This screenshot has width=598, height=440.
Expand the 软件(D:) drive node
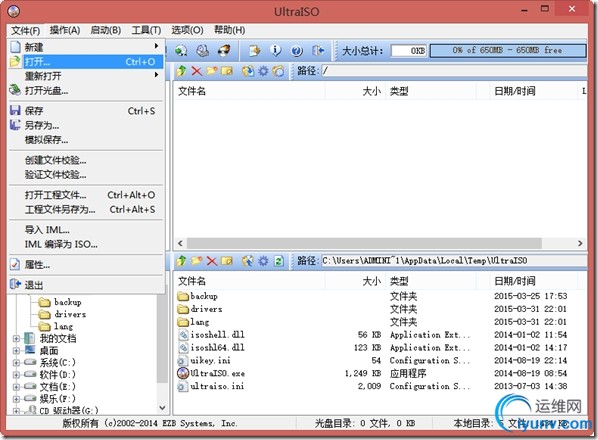[x=16, y=374]
